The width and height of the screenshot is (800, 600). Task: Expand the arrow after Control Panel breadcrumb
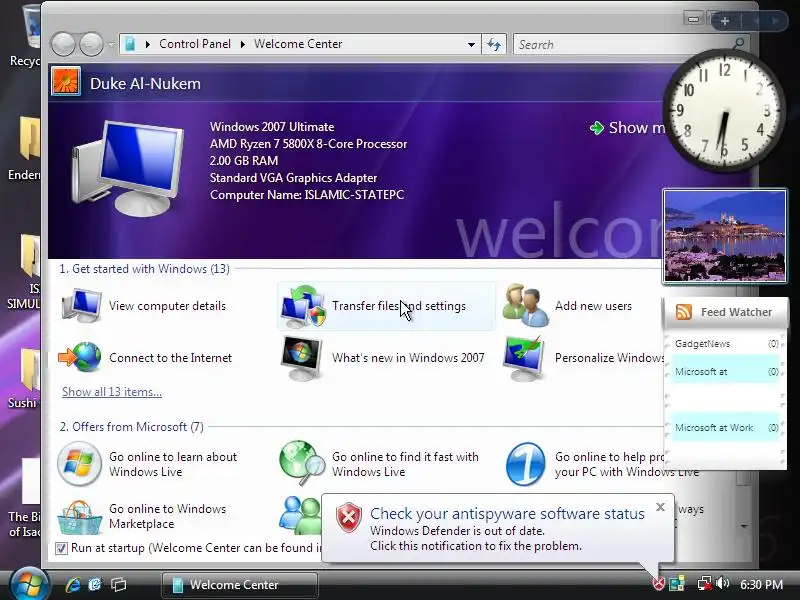243,44
